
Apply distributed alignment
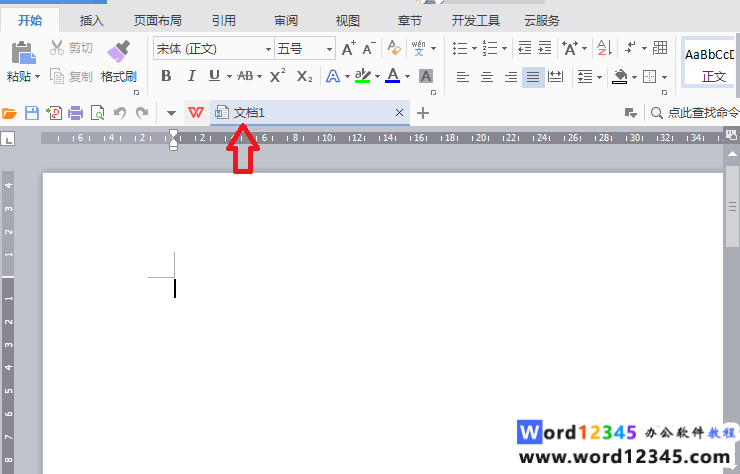coord(555,76)
